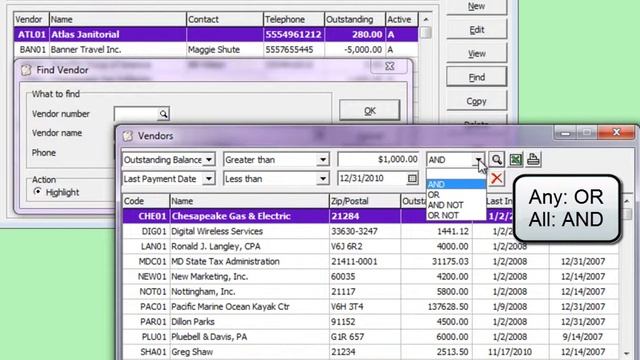Select the blank entry in operator list
The image size is (640, 360).
(456, 174)
